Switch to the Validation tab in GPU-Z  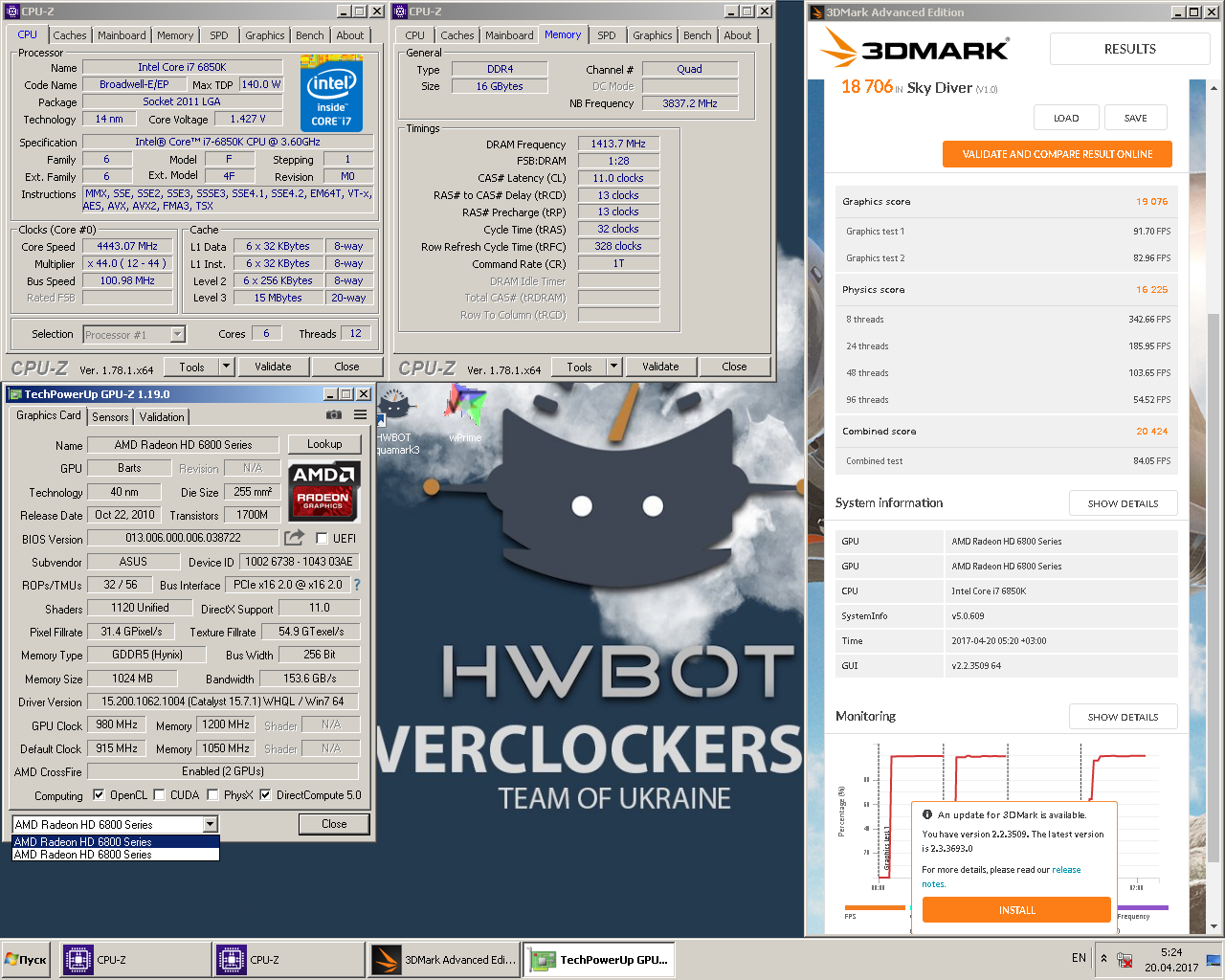point(162,417)
